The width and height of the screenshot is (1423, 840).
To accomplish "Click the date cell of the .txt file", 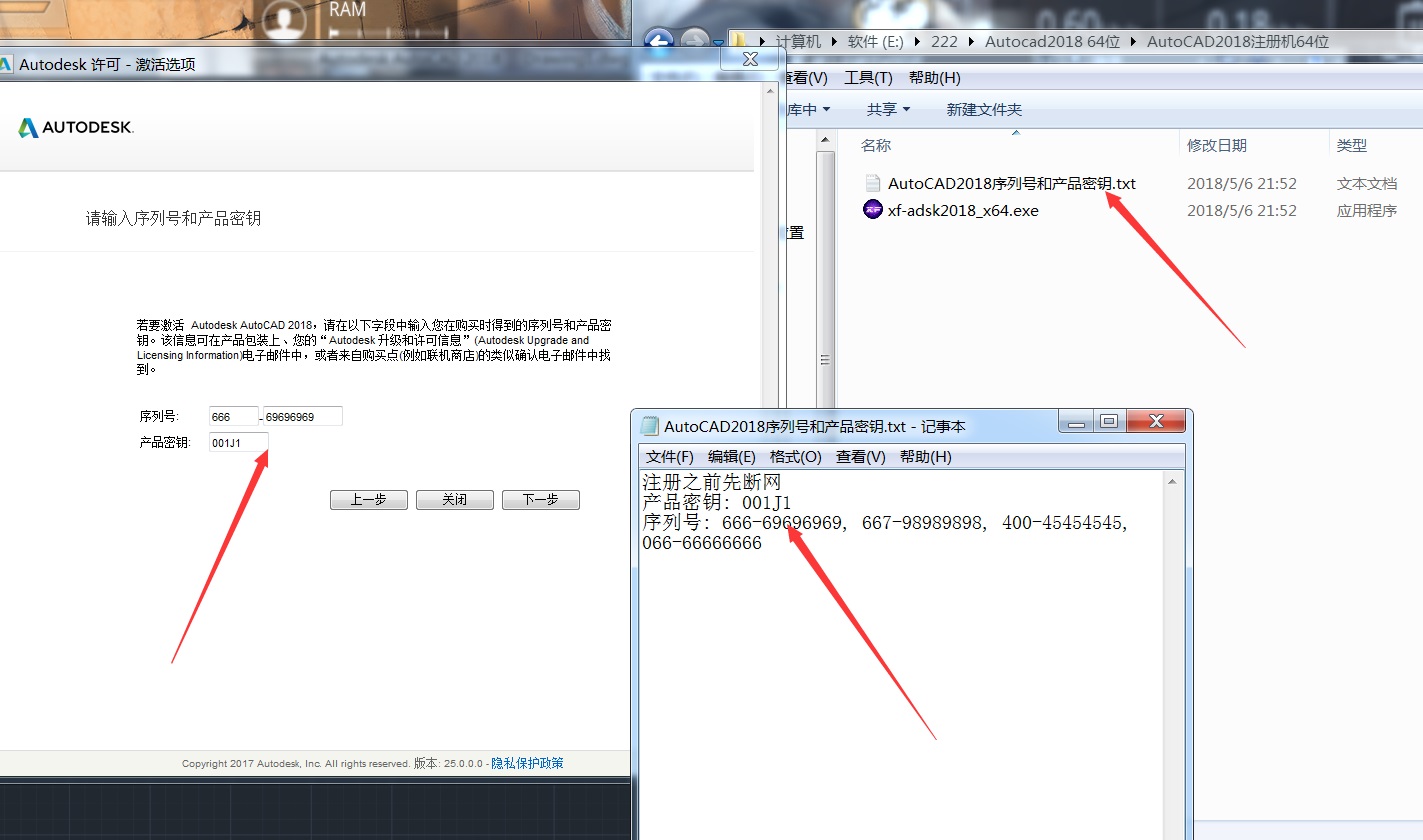I will (x=1242, y=183).
